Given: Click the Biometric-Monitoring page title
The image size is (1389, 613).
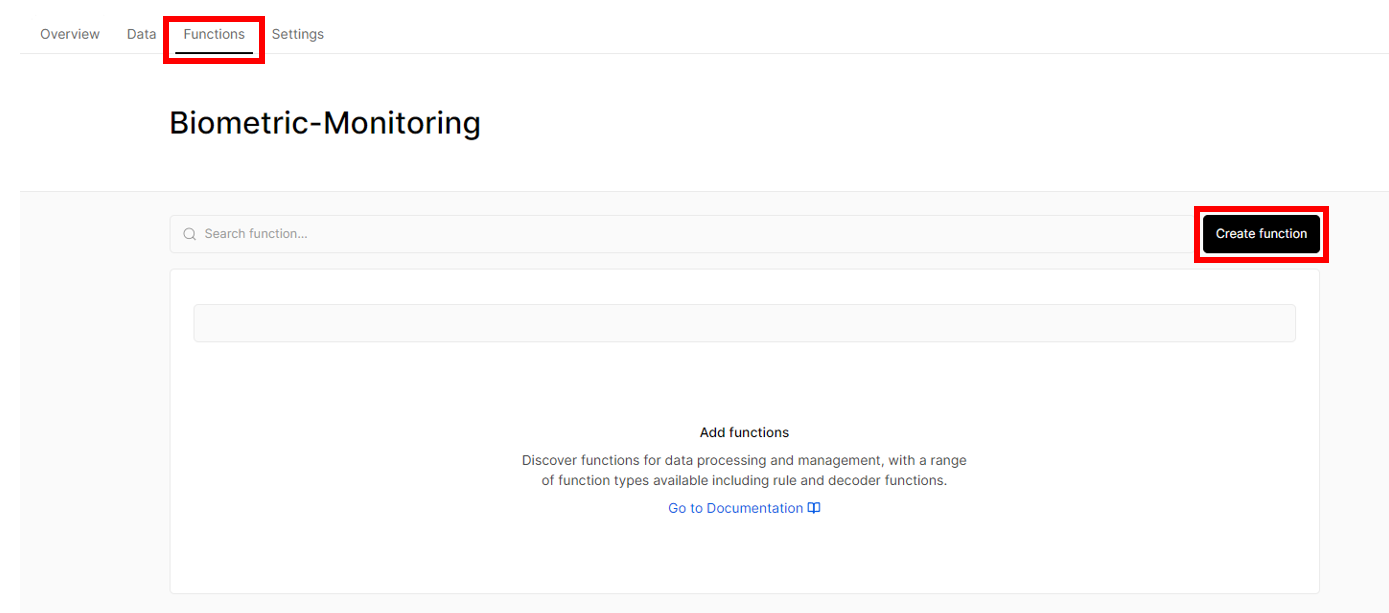Looking at the screenshot, I should click(325, 122).
